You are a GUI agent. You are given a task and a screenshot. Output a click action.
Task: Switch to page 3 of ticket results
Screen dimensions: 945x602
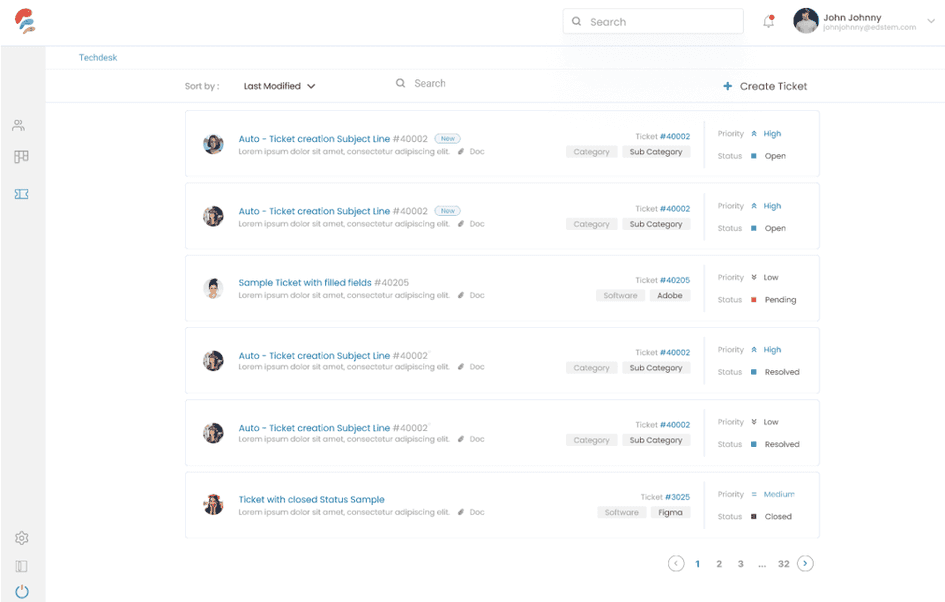(740, 563)
